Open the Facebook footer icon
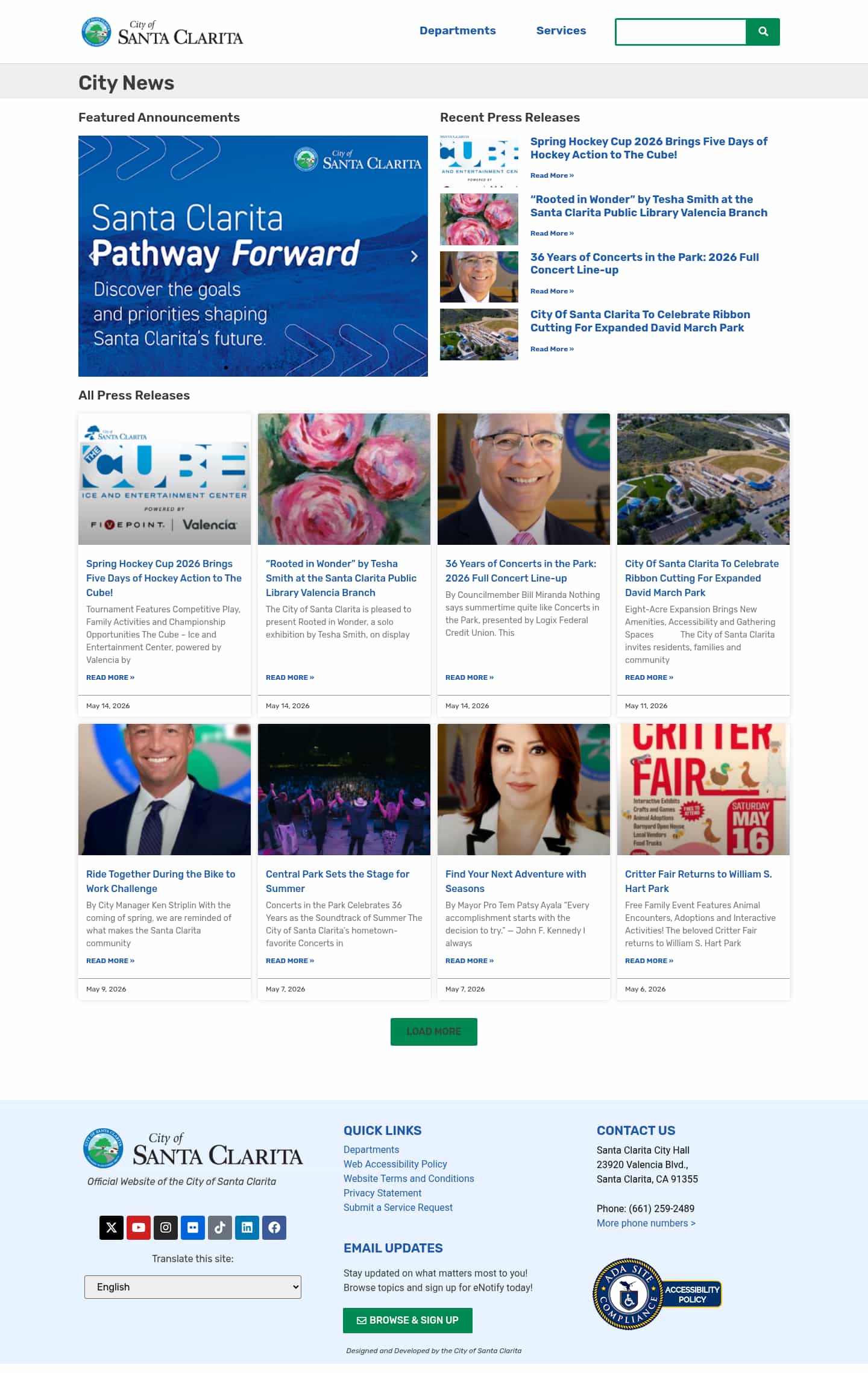The width and height of the screenshot is (868, 1373). [274, 1227]
